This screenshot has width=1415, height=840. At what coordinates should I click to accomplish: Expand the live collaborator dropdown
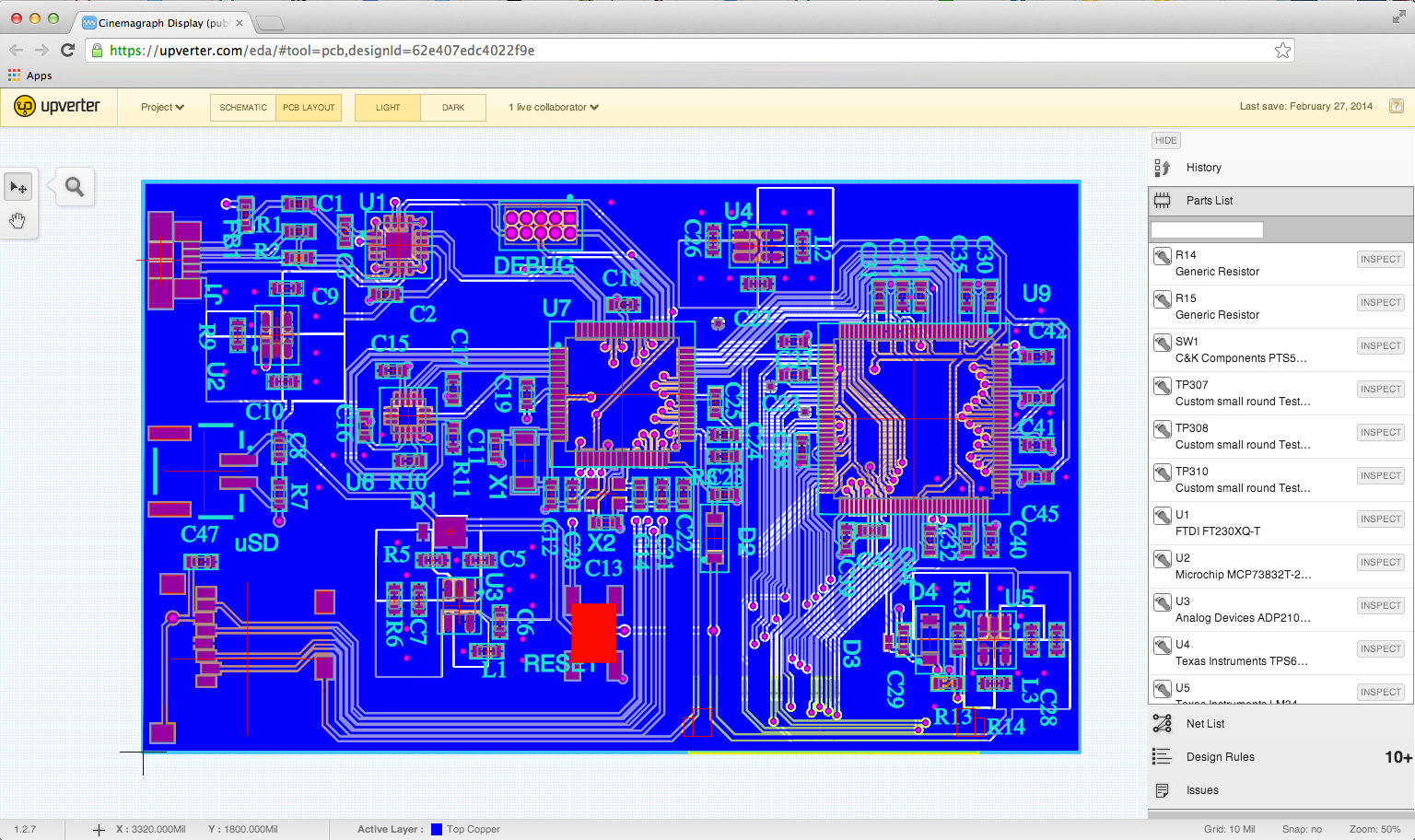553,108
